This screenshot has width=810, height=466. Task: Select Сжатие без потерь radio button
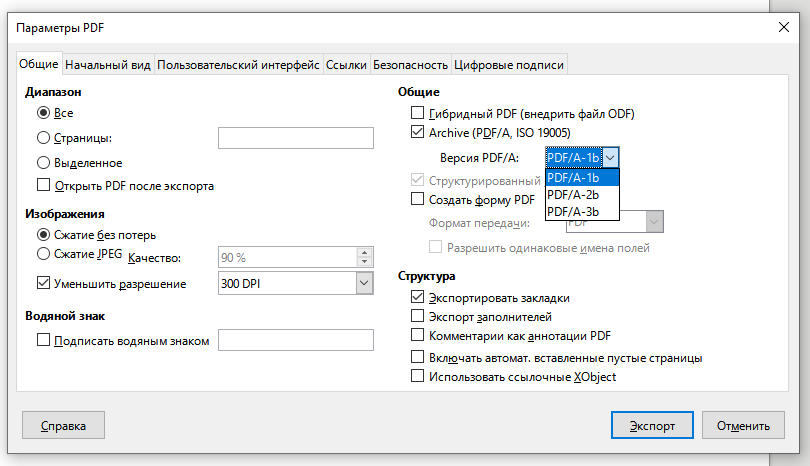[43, 235]
